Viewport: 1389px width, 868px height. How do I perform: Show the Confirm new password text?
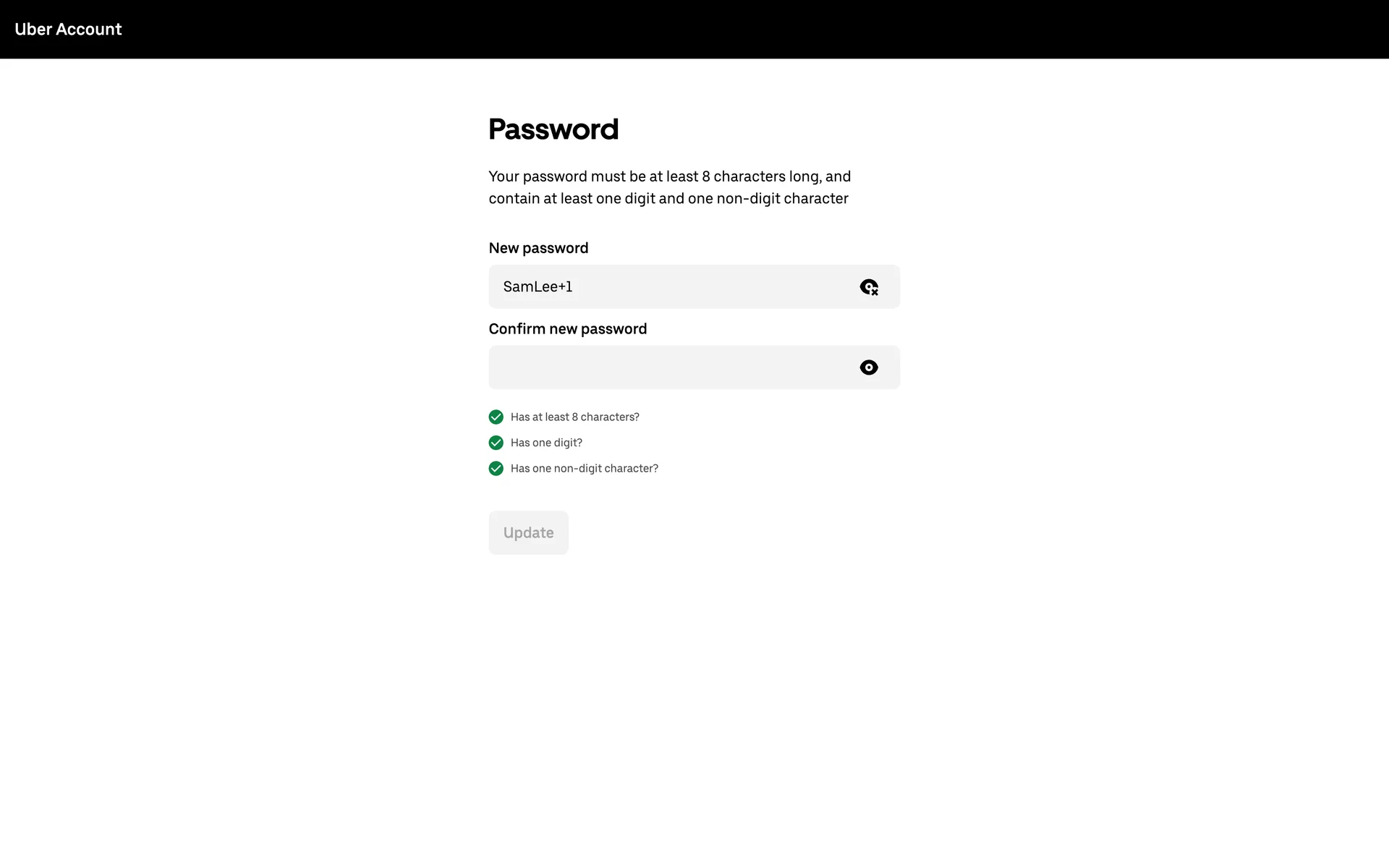tap(869, 367)
